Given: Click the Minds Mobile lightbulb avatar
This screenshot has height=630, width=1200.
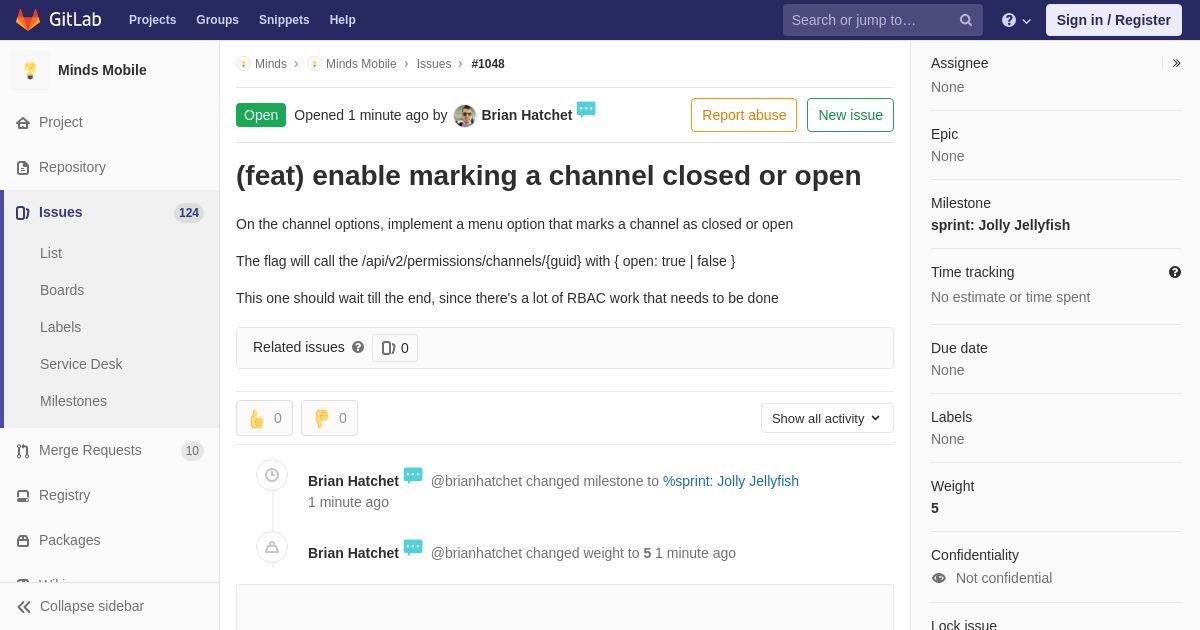Looking at the screenshot, I should (x=30, y=70).
